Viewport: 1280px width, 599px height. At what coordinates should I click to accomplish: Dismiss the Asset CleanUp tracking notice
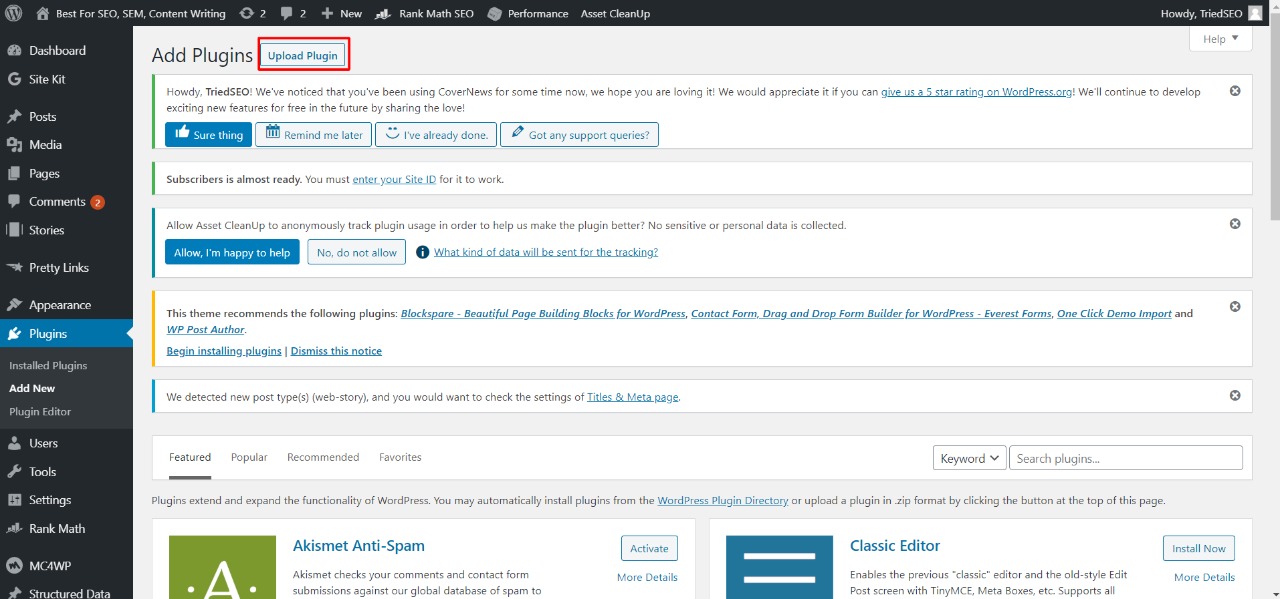[1235, 224]
